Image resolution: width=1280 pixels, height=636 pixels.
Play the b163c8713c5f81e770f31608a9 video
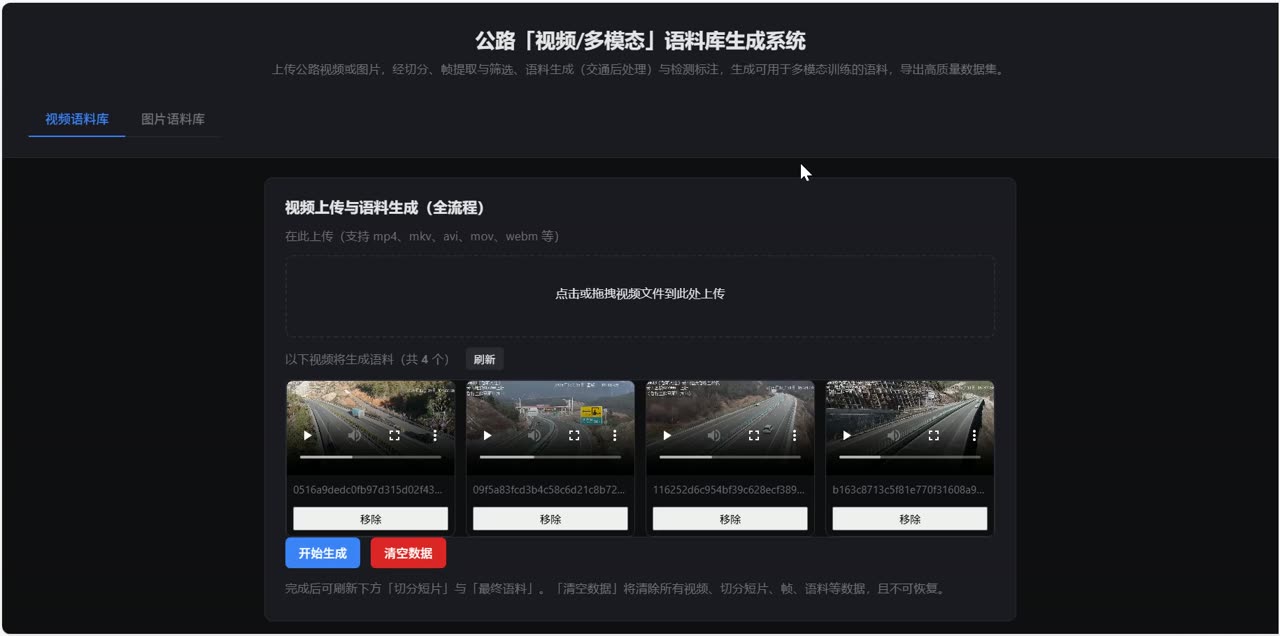click(847, 436)
